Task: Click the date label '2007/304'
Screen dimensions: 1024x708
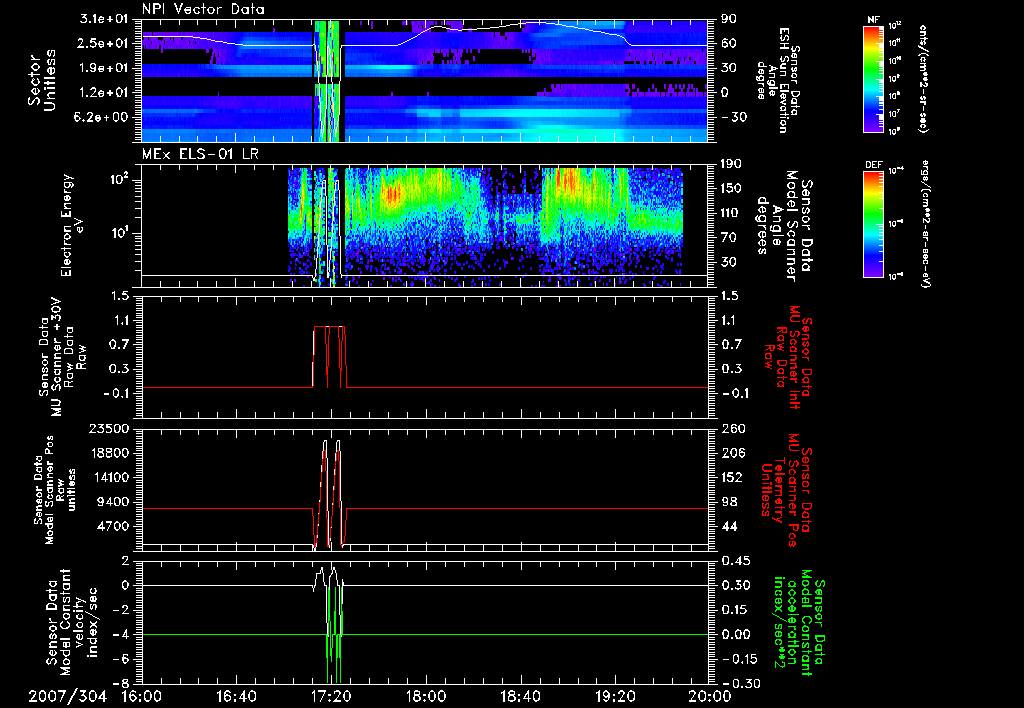Action: click(68, 696)
